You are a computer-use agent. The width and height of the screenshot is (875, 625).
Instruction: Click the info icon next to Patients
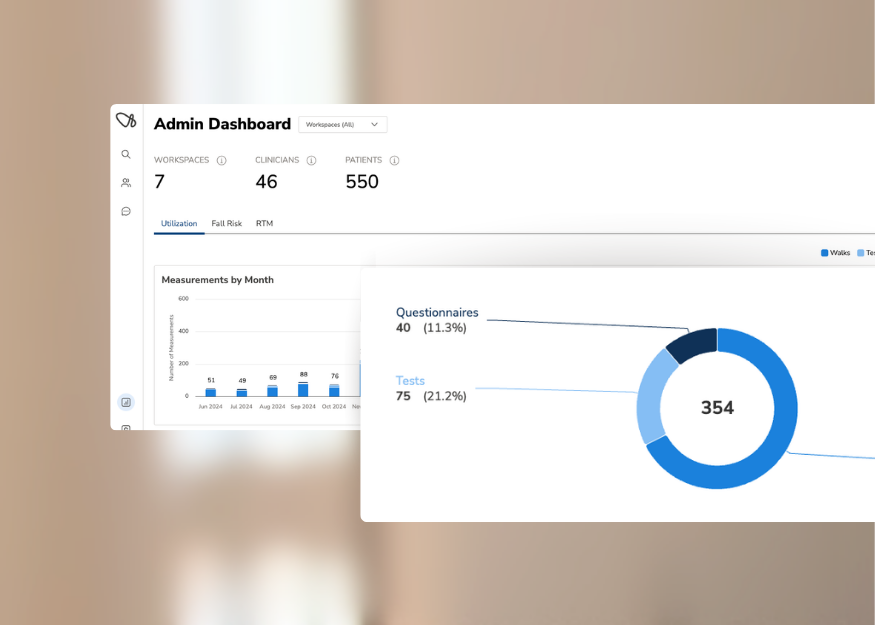click(394, 161)
